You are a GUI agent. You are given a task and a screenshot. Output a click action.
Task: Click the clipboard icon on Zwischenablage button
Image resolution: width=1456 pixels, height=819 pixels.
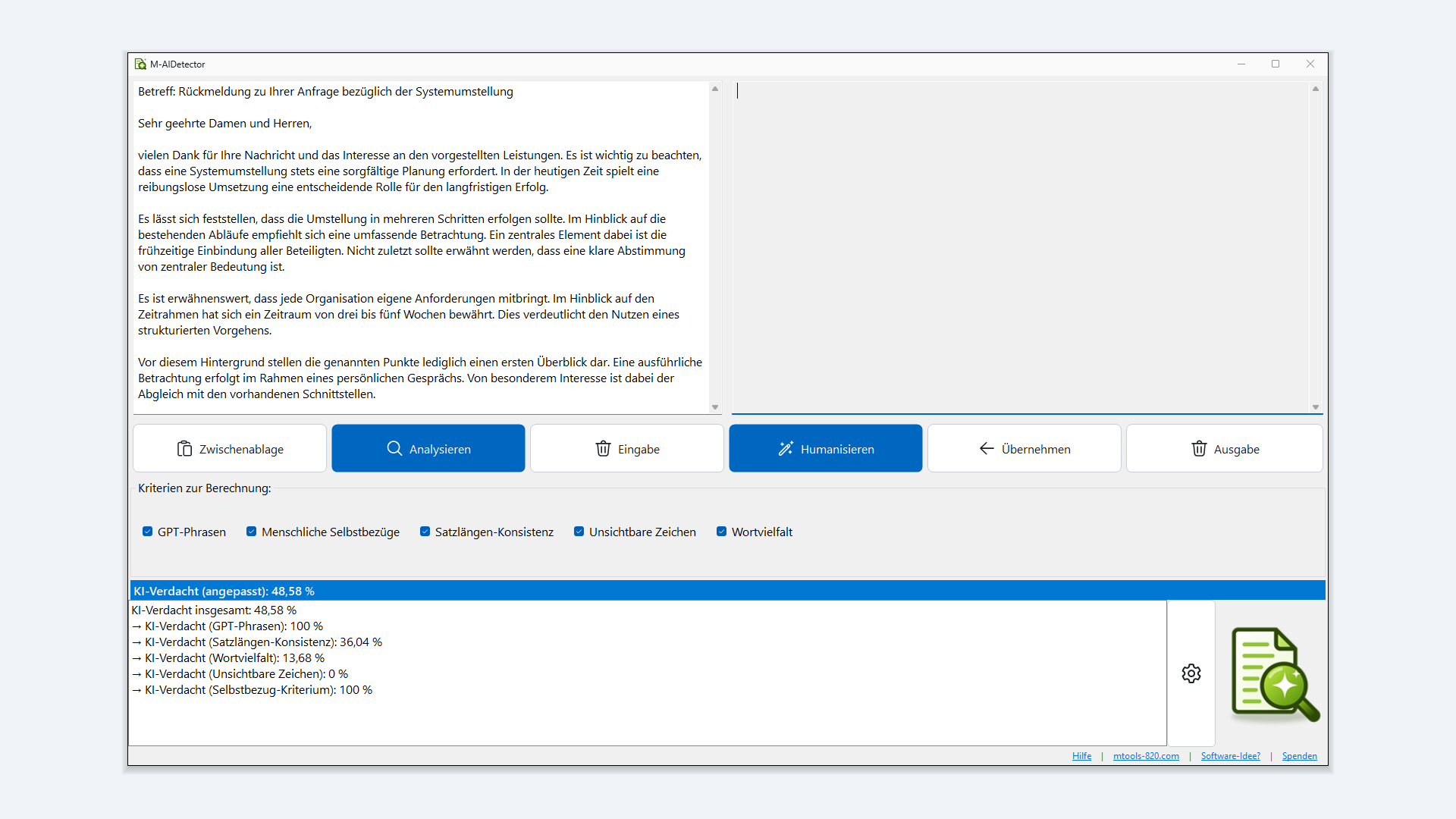(x=184, y=449)
